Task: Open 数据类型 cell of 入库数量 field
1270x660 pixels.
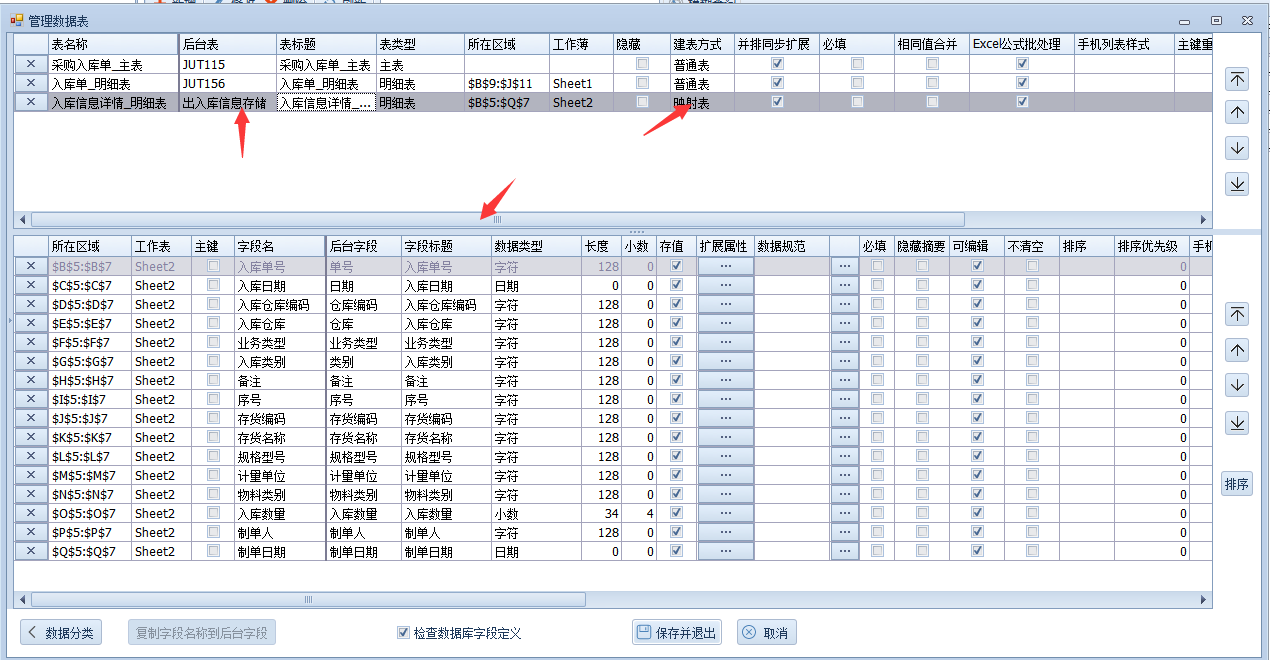Action: (535, 514)
